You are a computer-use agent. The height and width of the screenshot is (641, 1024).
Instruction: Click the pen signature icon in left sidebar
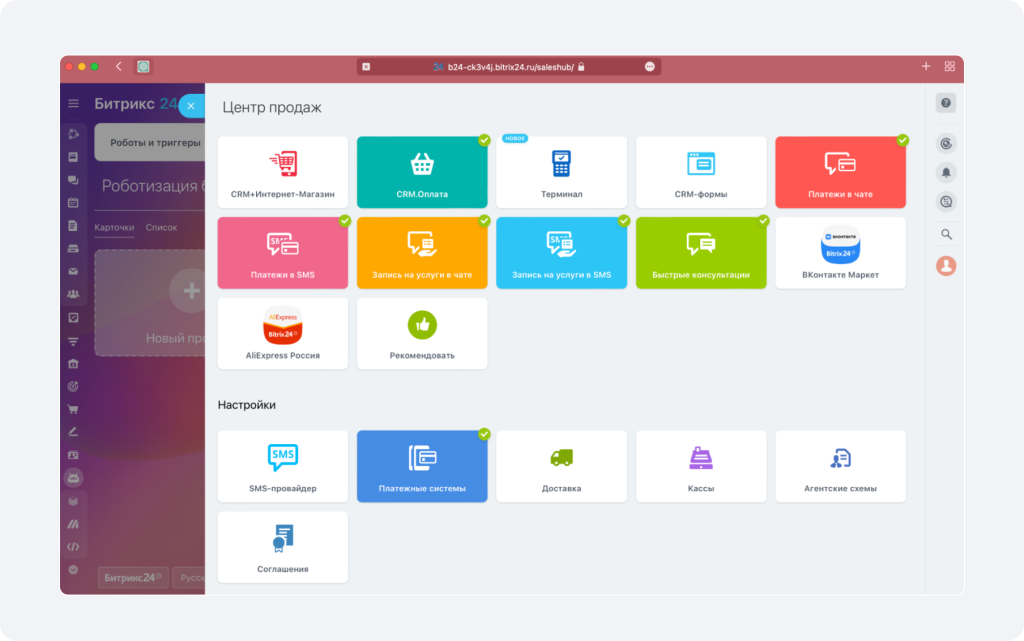click(73, 432)
